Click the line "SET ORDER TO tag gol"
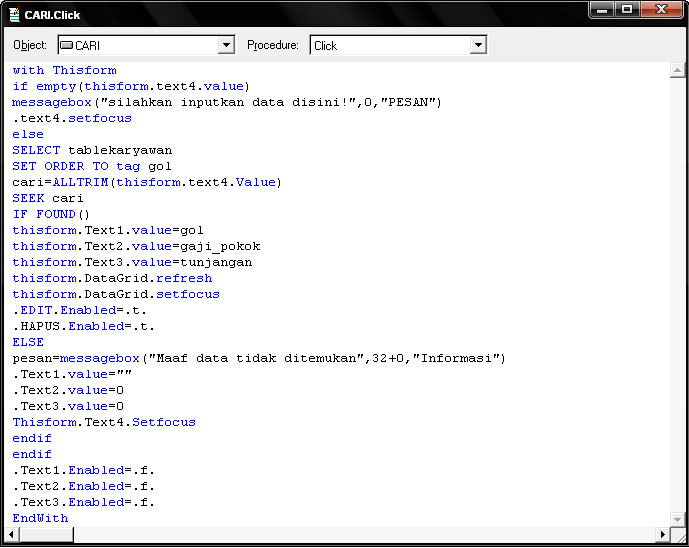This screenshot has width=689, height=548. 91,166
